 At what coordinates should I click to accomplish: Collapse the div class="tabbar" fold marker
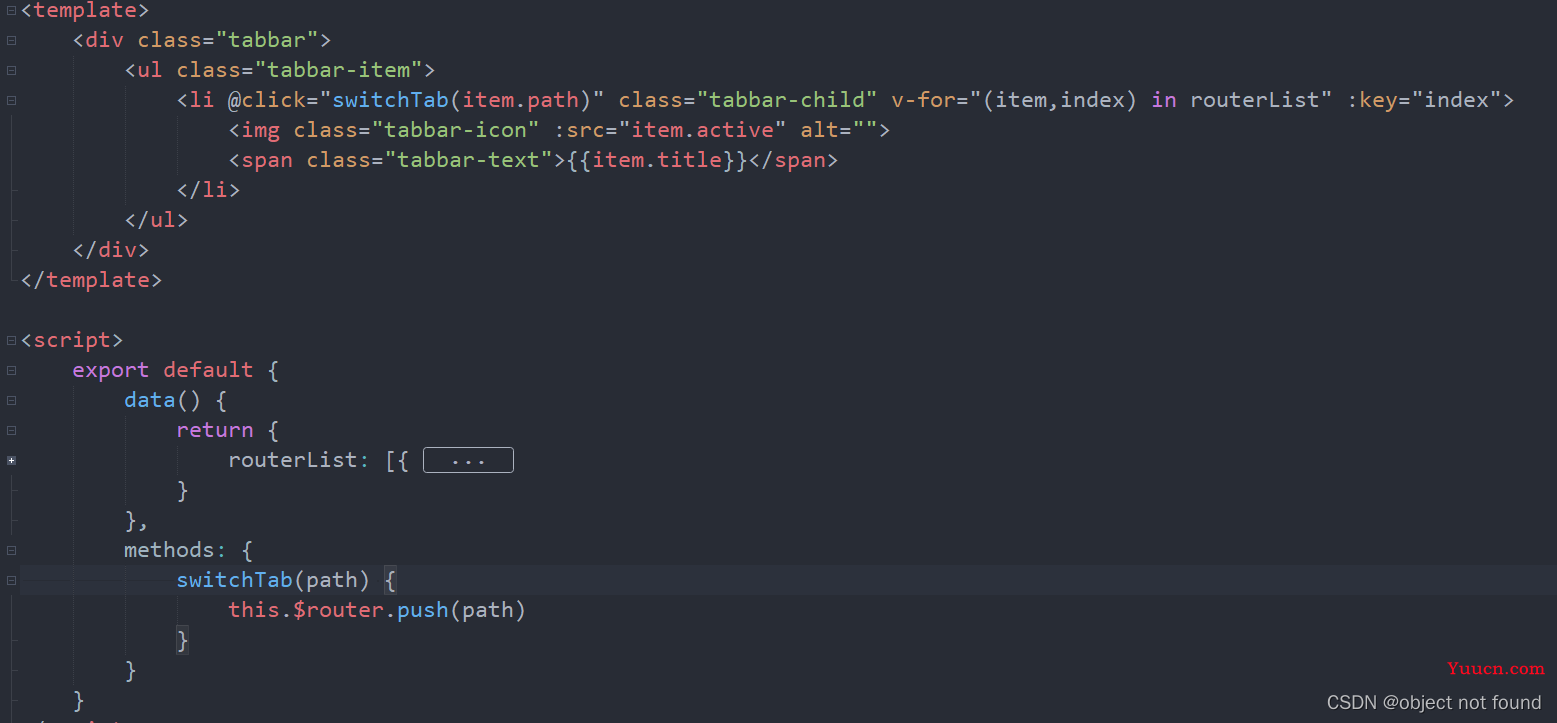(x=11, y=40)
